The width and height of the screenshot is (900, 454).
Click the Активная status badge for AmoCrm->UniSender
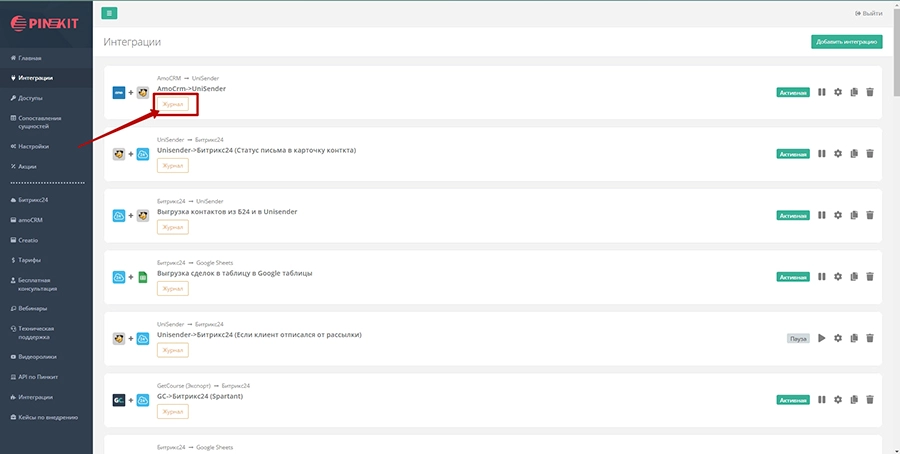point(792,92)
